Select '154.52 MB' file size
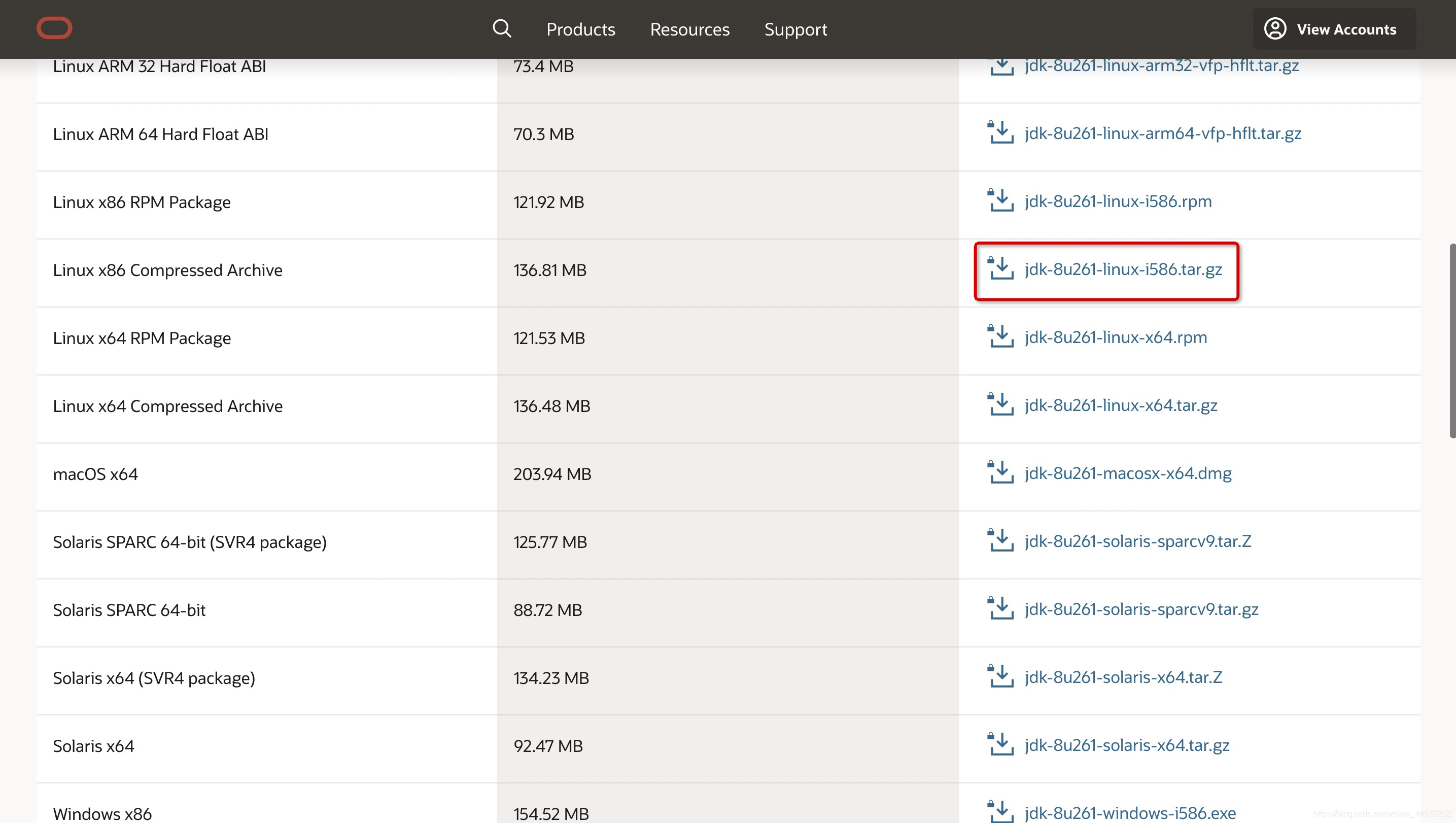 [x=551, y=814]
